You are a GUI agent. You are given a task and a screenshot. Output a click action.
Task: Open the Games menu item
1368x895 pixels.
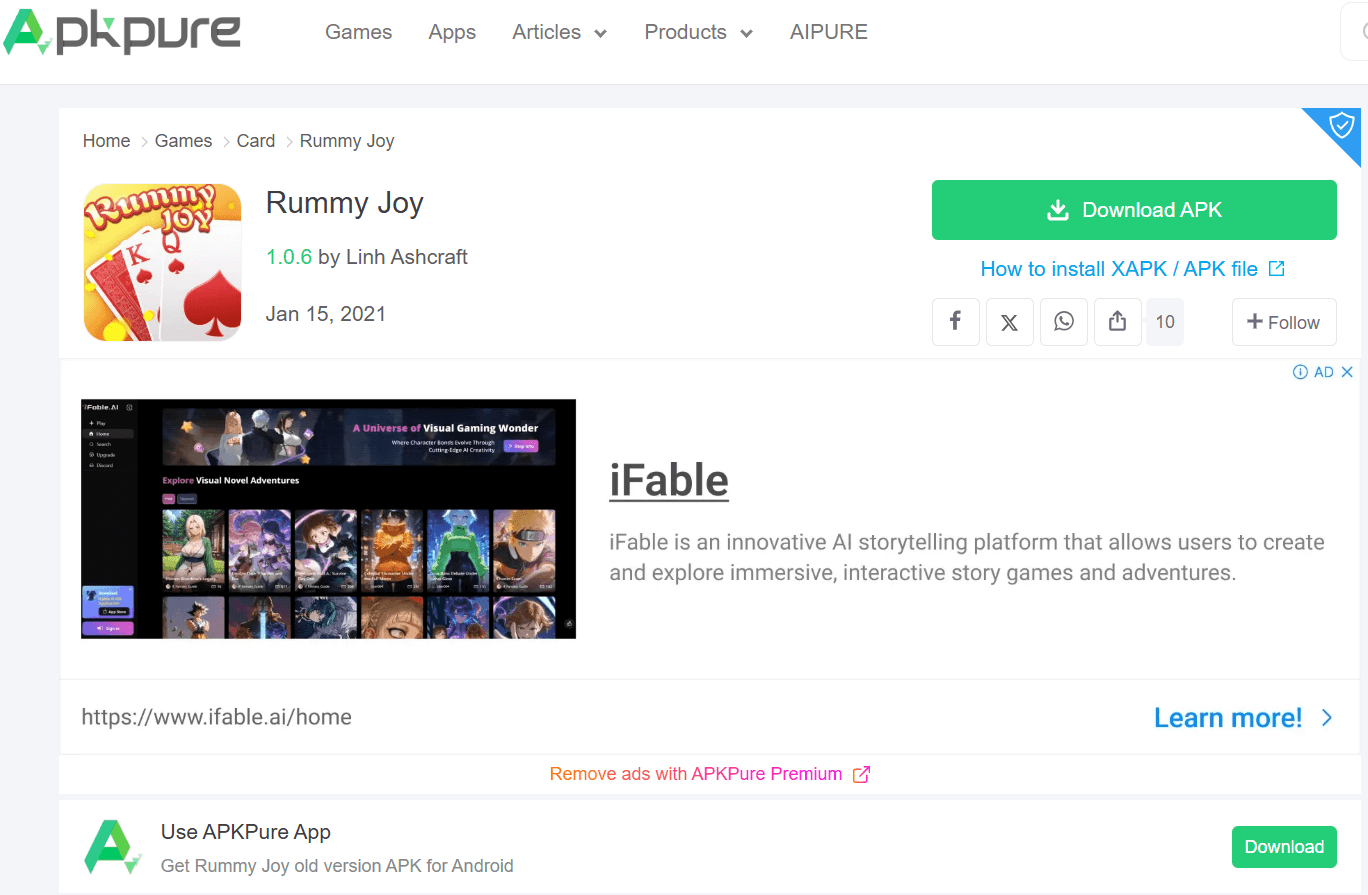[x=358, y=32]
